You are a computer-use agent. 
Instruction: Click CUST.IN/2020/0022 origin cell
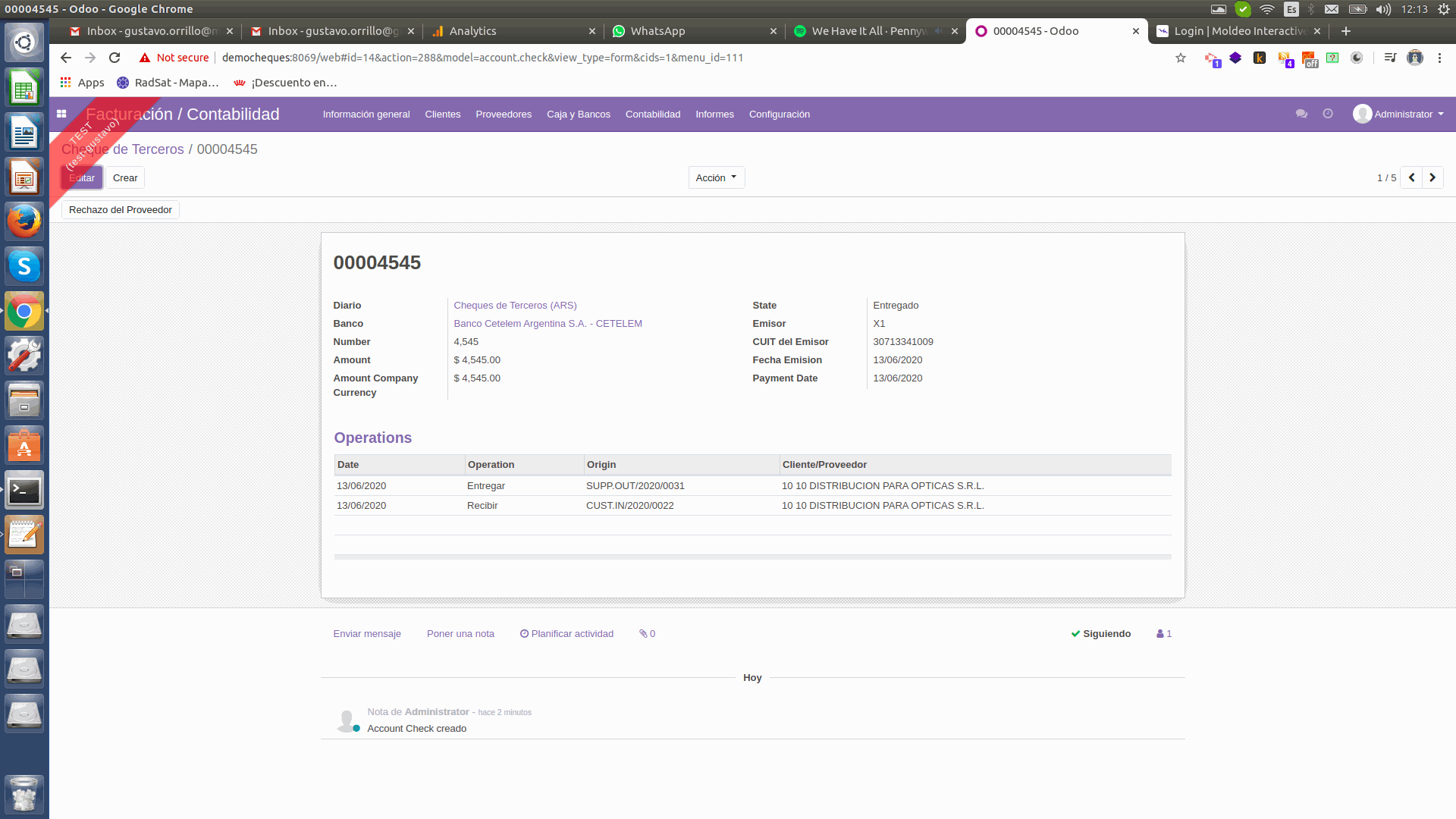point(629,506)
